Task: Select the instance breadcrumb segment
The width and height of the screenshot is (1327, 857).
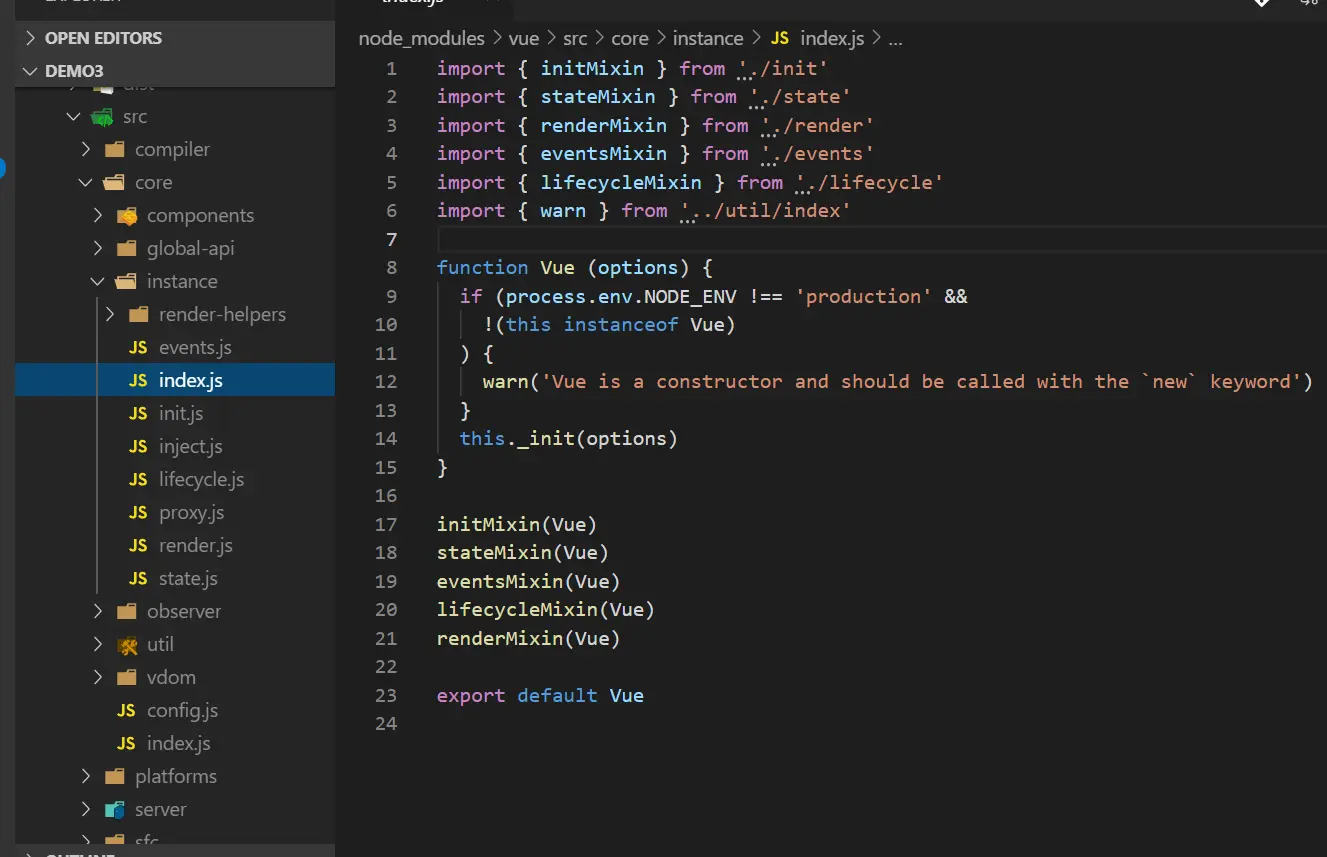Action: (x=708, y=39)
